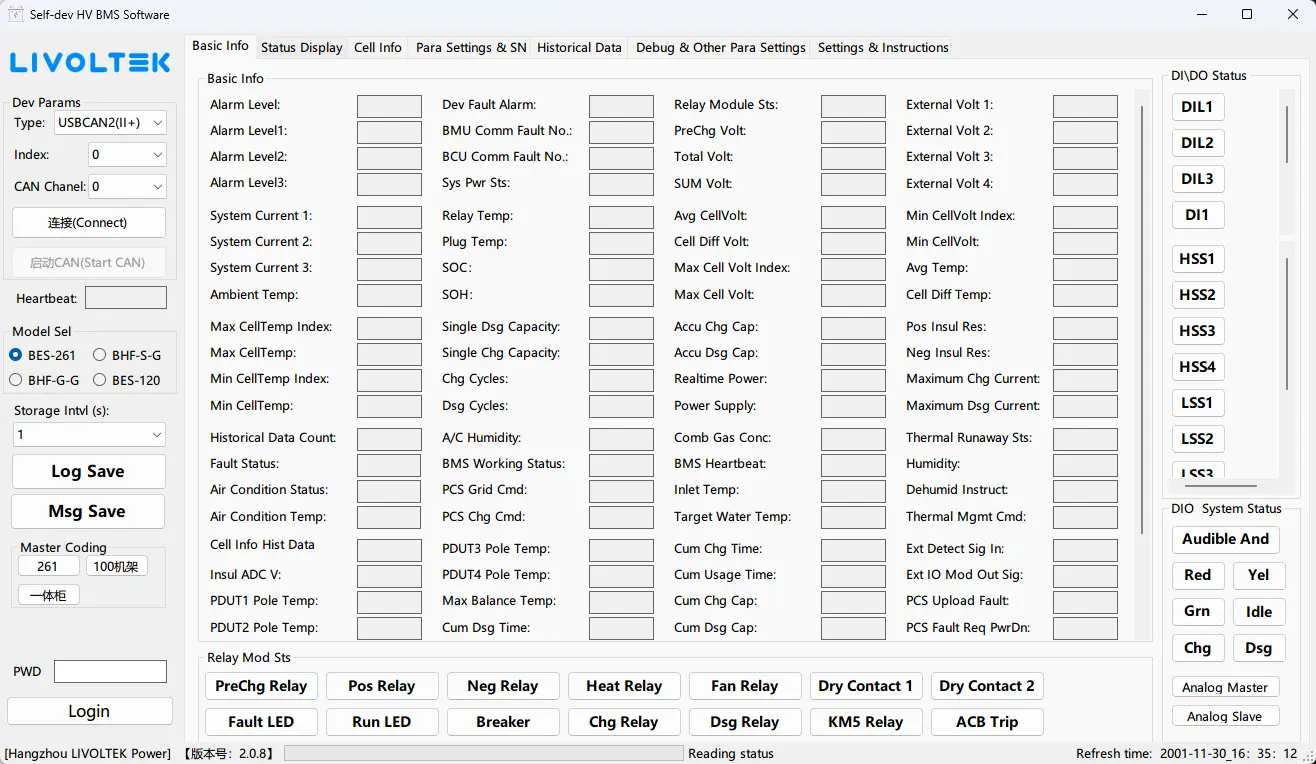Select the BHF-S-G model option

[127, 355]
